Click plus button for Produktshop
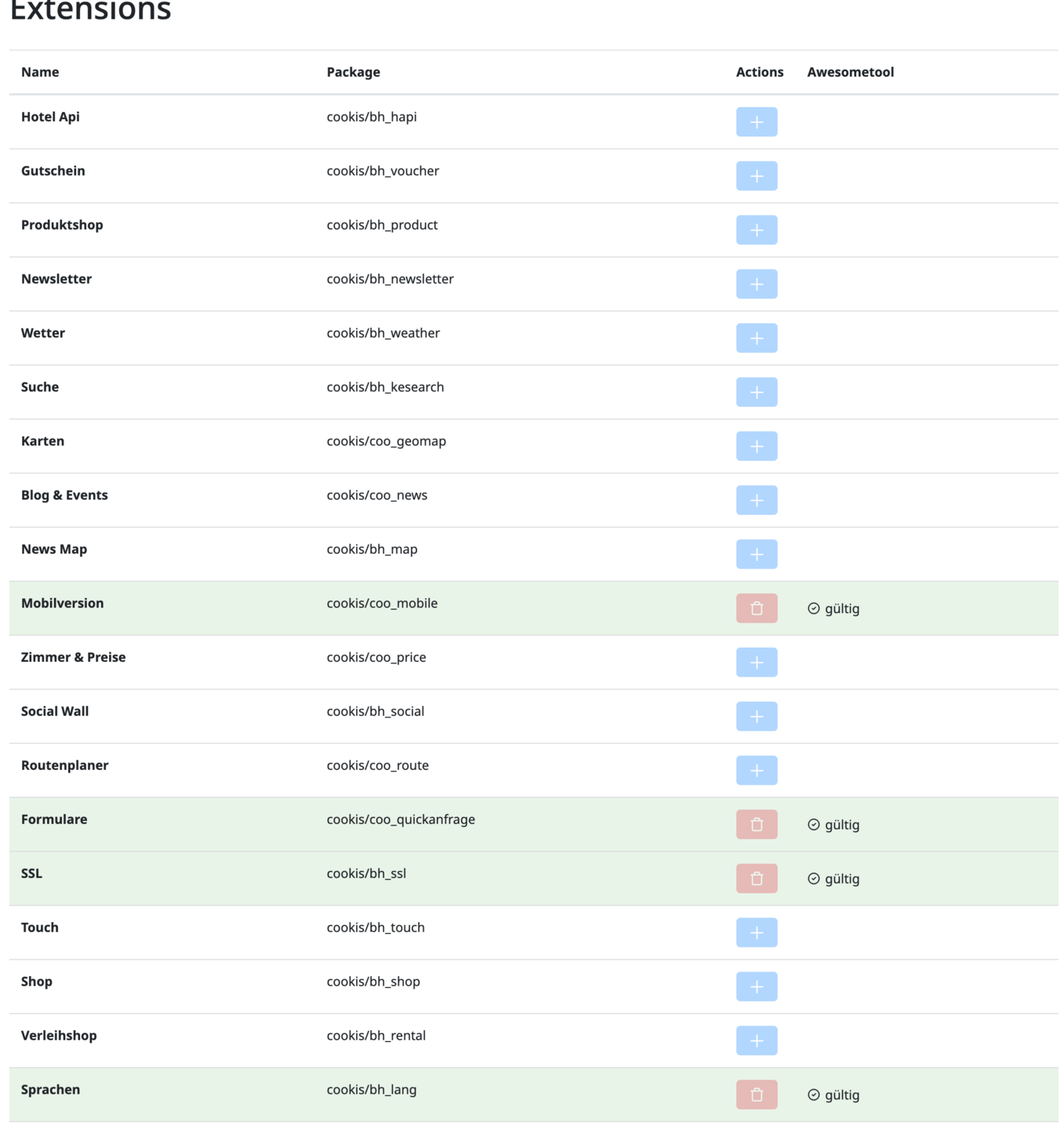 click(x=756, y=230)
